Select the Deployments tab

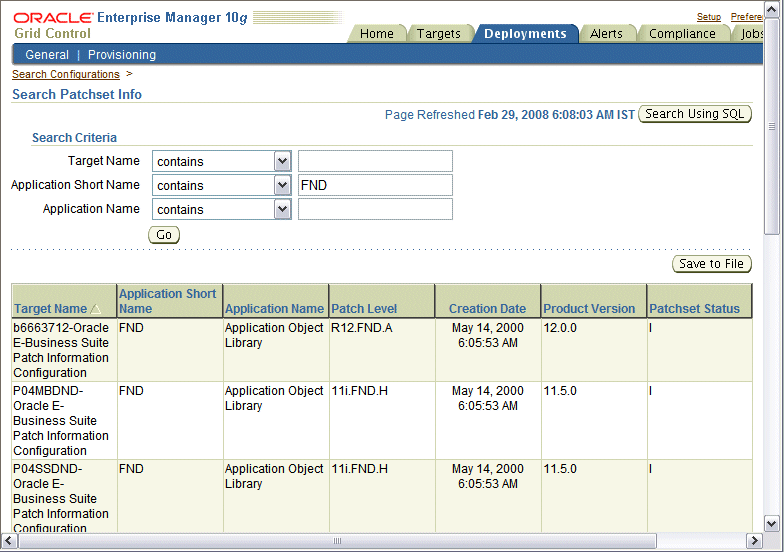(x=525, y=34)
